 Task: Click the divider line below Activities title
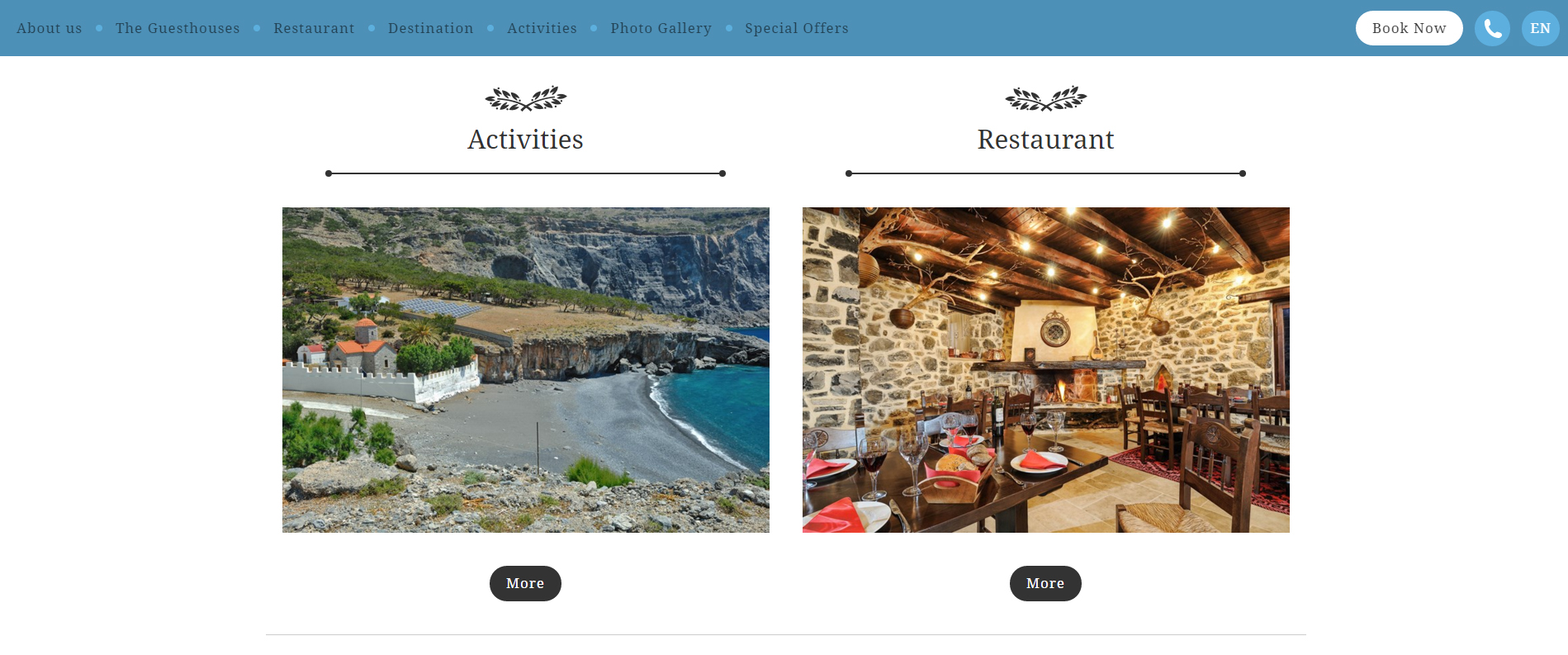click(x=525, y=173)
